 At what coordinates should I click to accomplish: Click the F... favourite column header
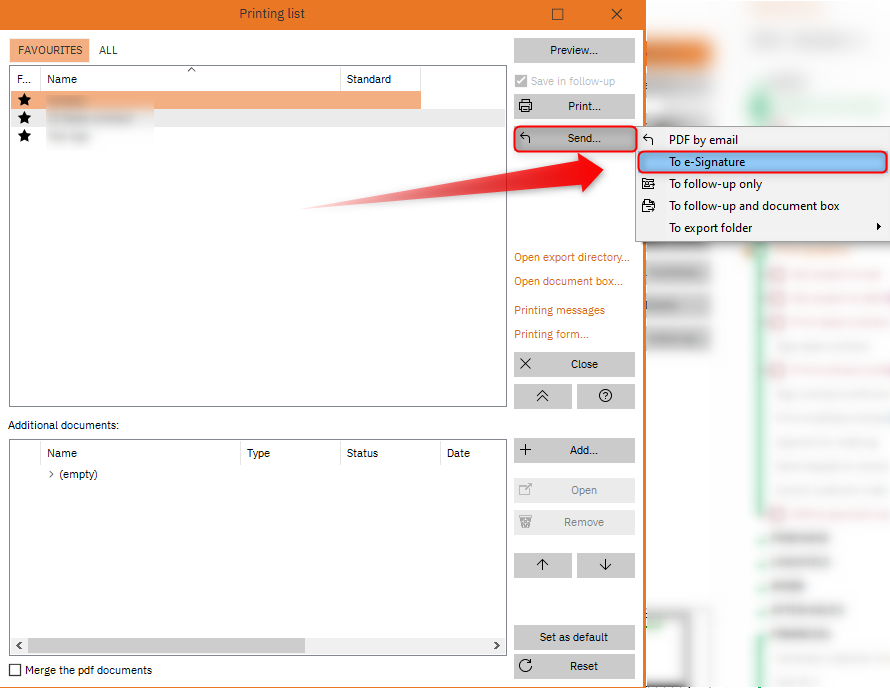[x=25, y=79]
